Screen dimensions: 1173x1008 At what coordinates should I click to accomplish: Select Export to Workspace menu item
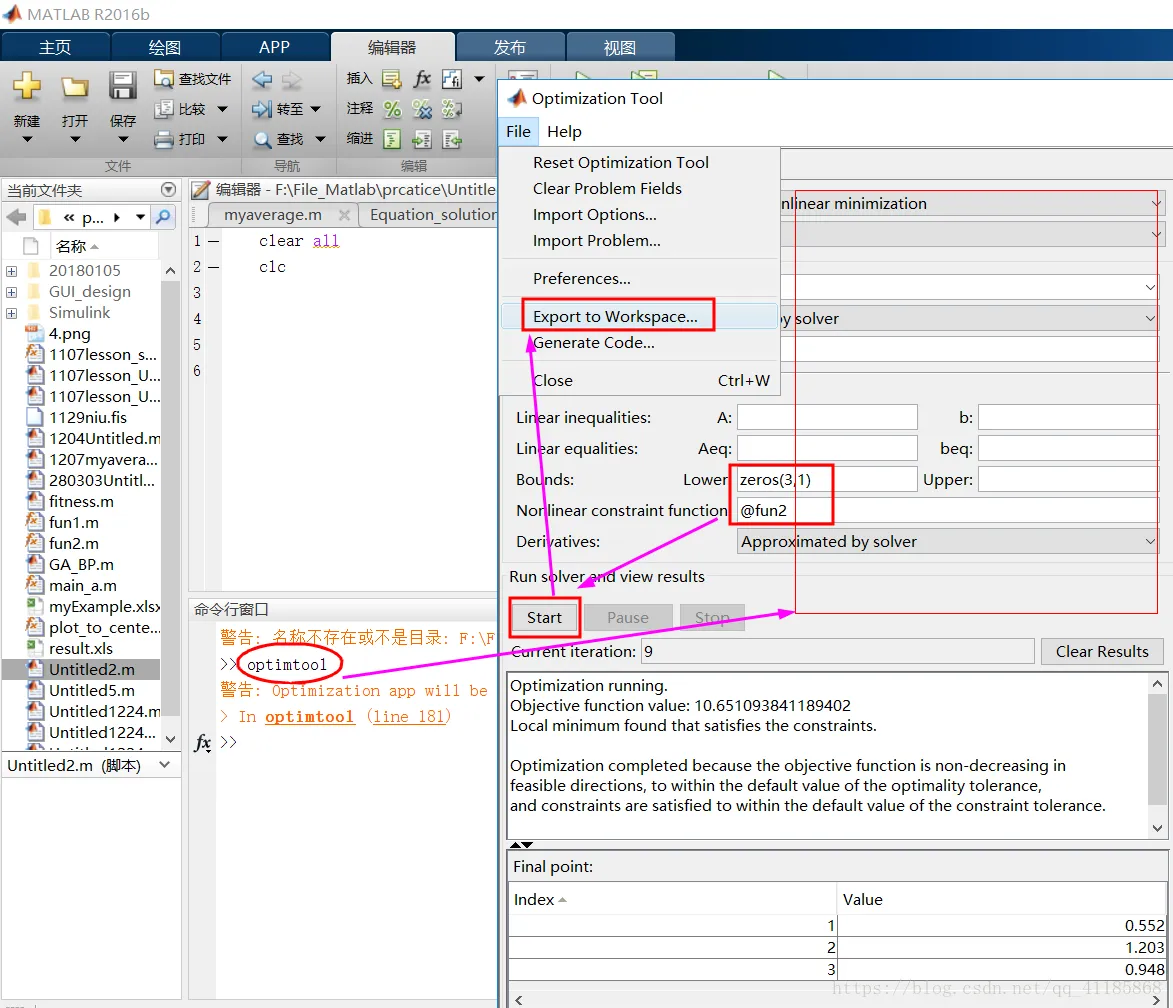pyautogui.click(x=616, y=317)
